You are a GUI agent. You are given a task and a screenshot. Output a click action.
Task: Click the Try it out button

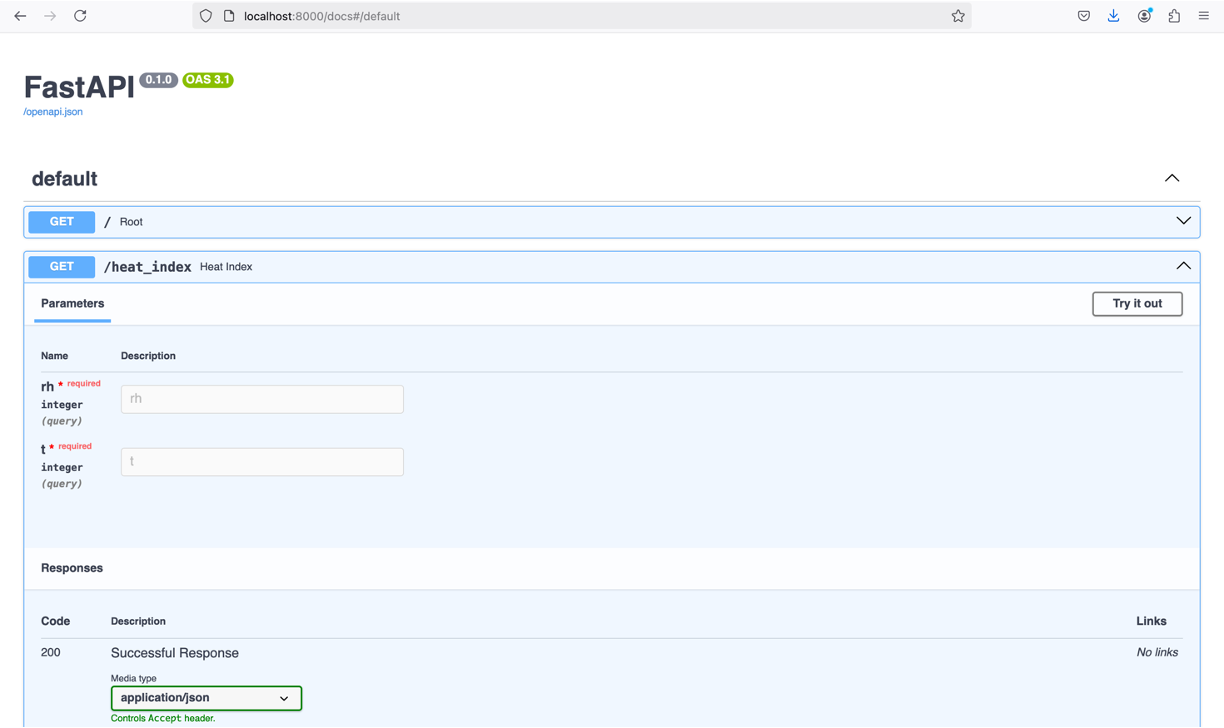1137,304
